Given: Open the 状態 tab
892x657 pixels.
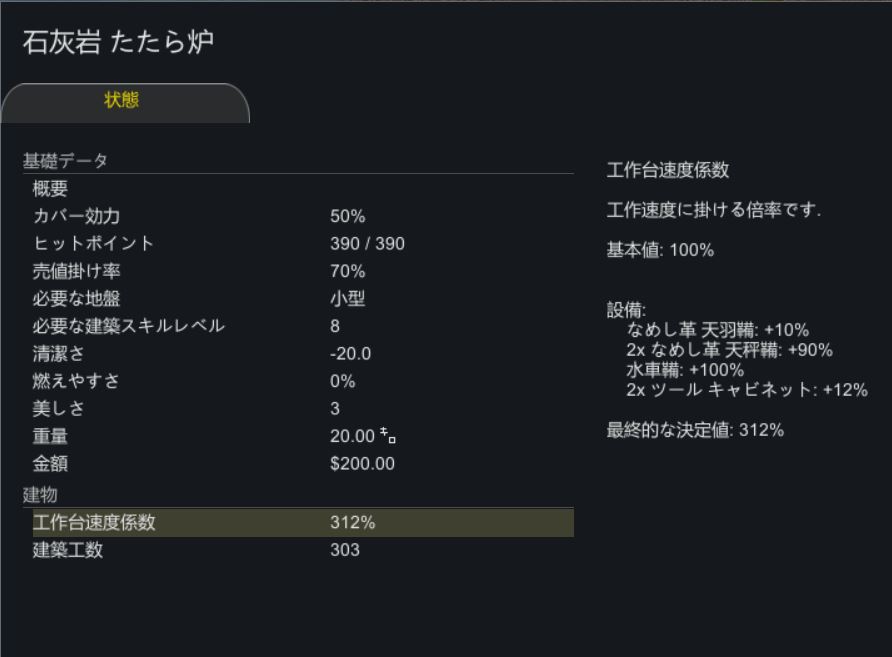Looking at the screenshot, I should coord(122,101).
